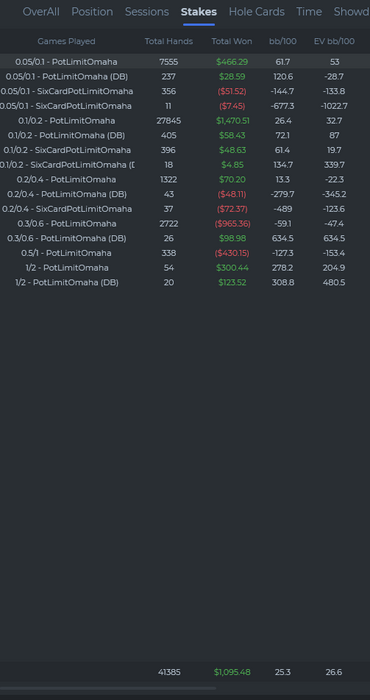This screenshot has width=370, height=700.
Task: Click the horizontal scrollbar at the bottom
Action: point(108,688)
